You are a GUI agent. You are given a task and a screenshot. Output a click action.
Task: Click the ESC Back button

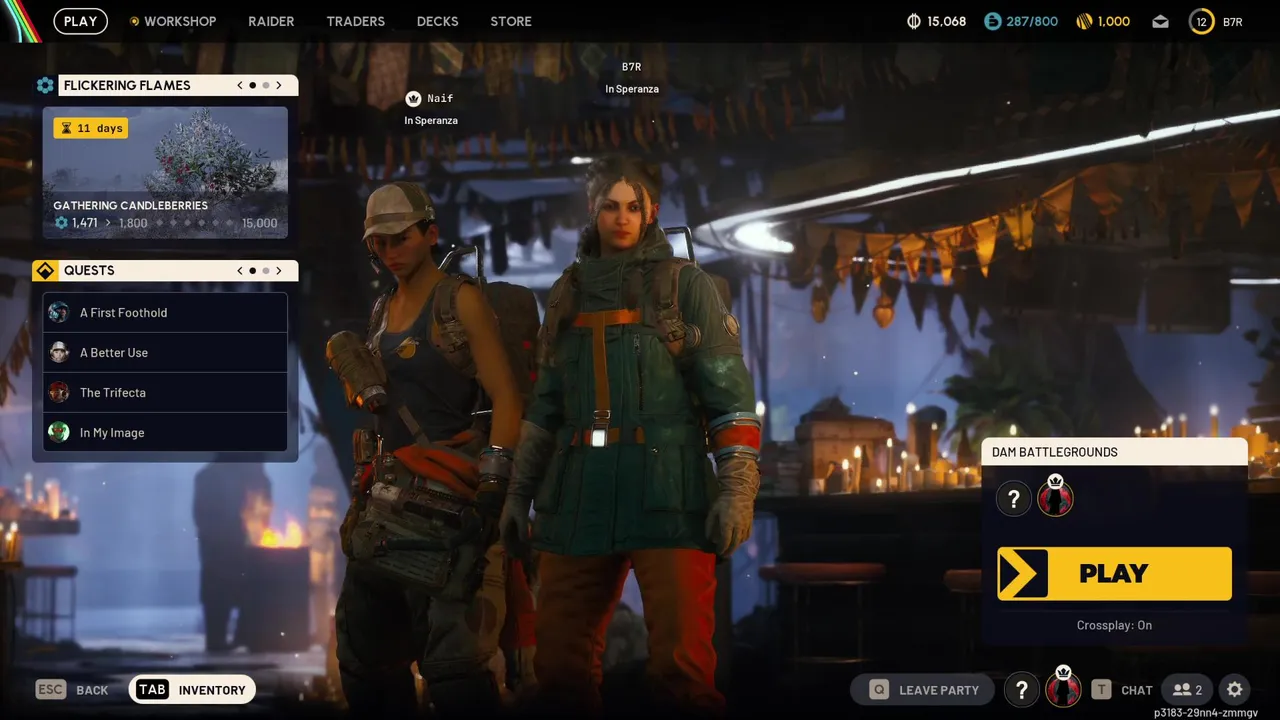[72, 690]
